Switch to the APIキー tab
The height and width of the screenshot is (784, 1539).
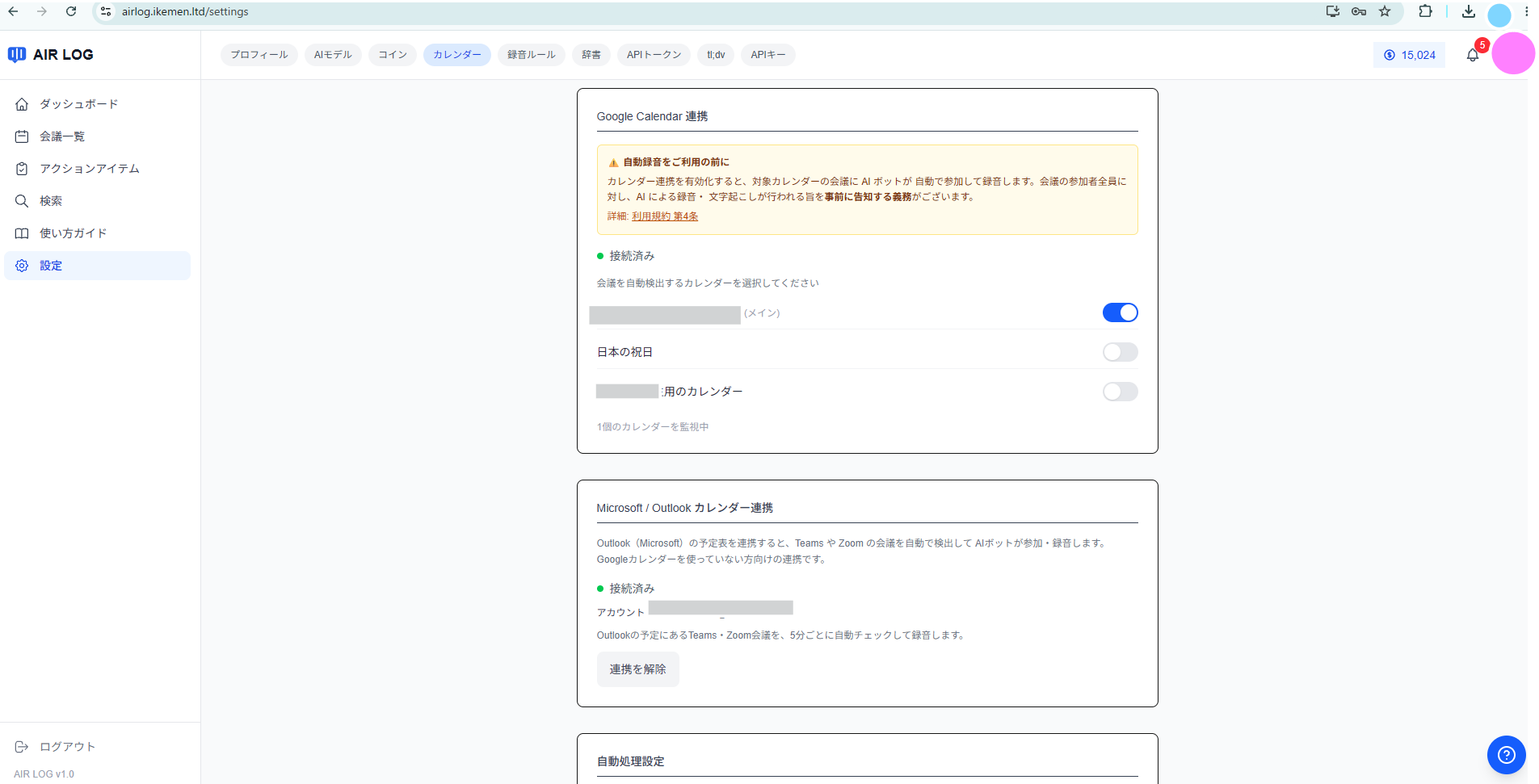(x=768, y=55)
